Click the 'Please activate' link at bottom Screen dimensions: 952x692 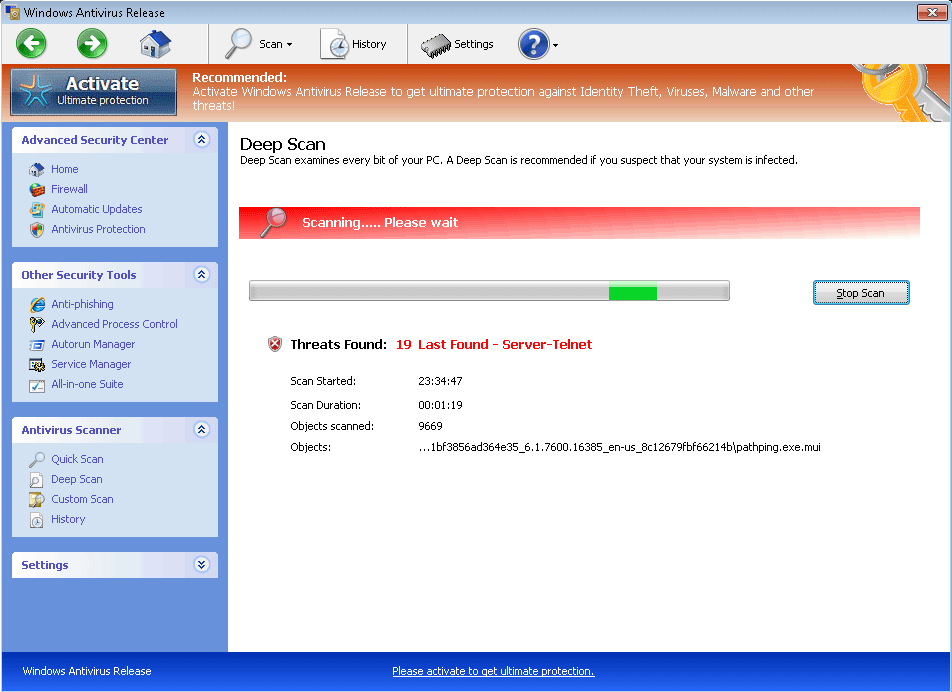493,671
